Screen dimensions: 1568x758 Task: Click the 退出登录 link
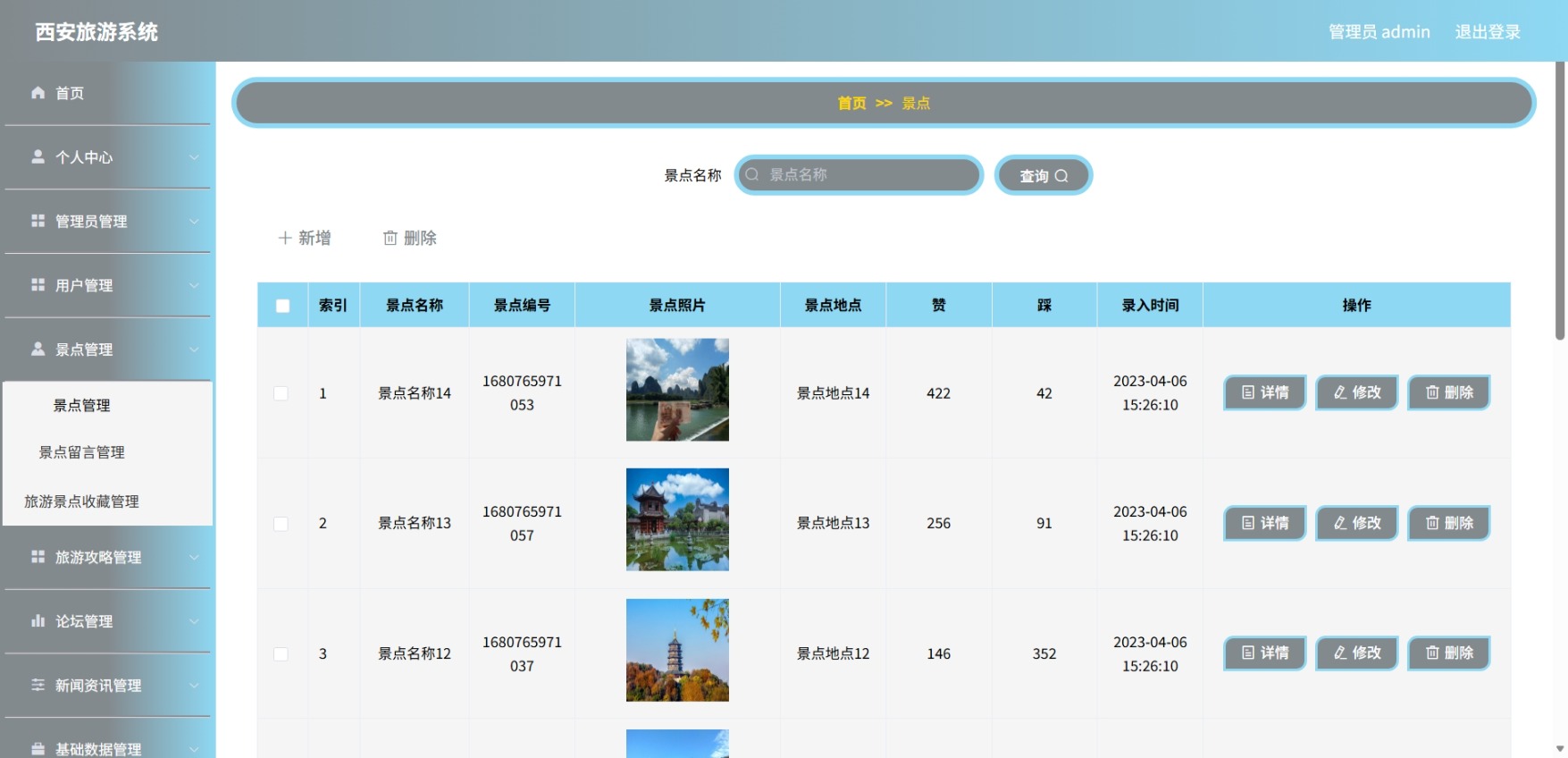coord(1488,32)
